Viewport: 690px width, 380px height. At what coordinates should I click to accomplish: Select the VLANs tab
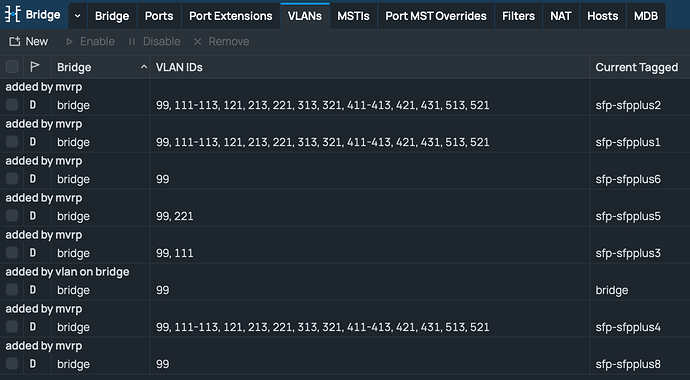click(305, 16)
